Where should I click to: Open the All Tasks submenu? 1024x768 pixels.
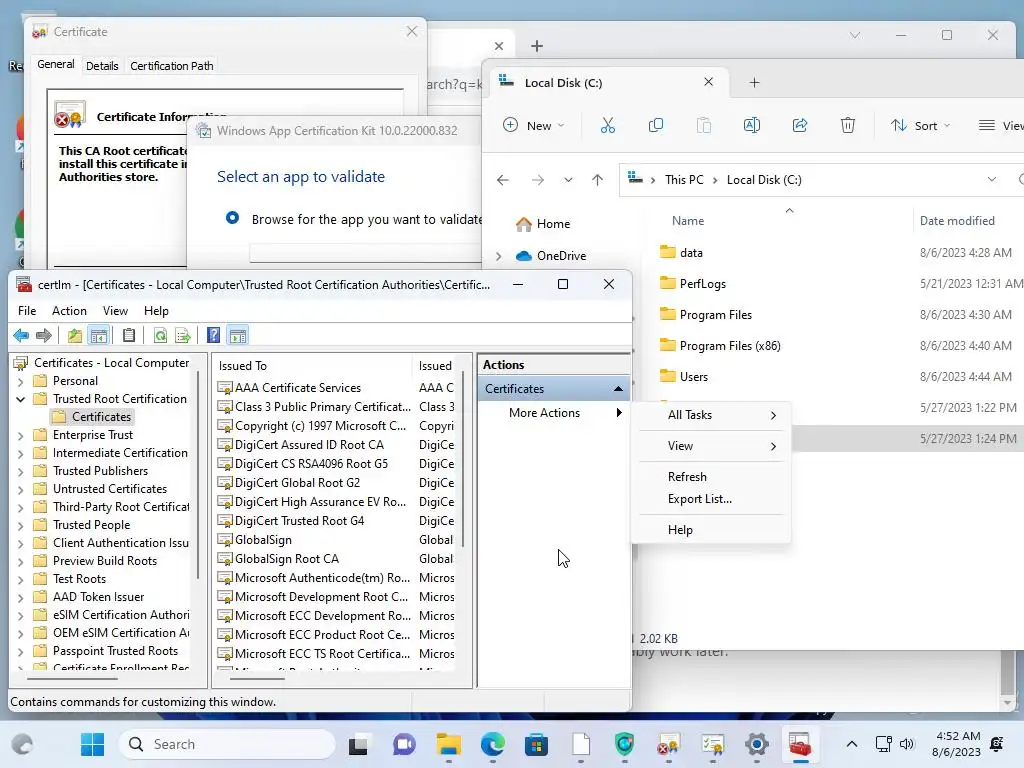click(711, 415)
